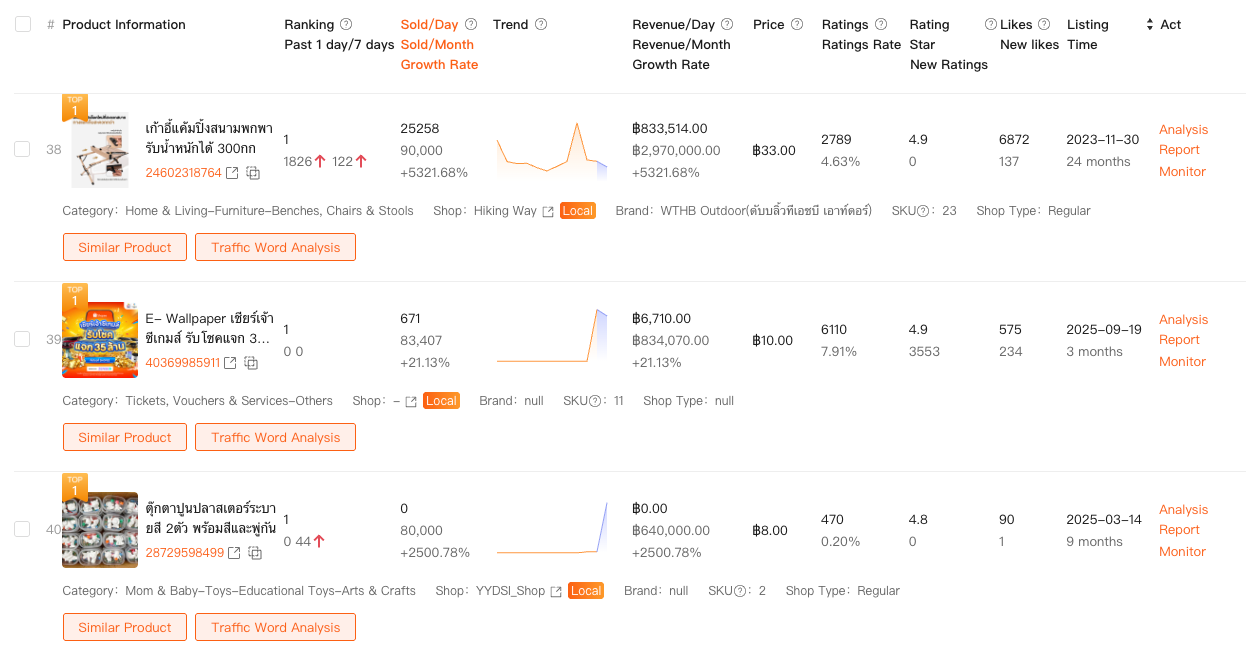Sort by Growth Rate under Sold/Month
1252x650 pixels.
pos(439,64)
